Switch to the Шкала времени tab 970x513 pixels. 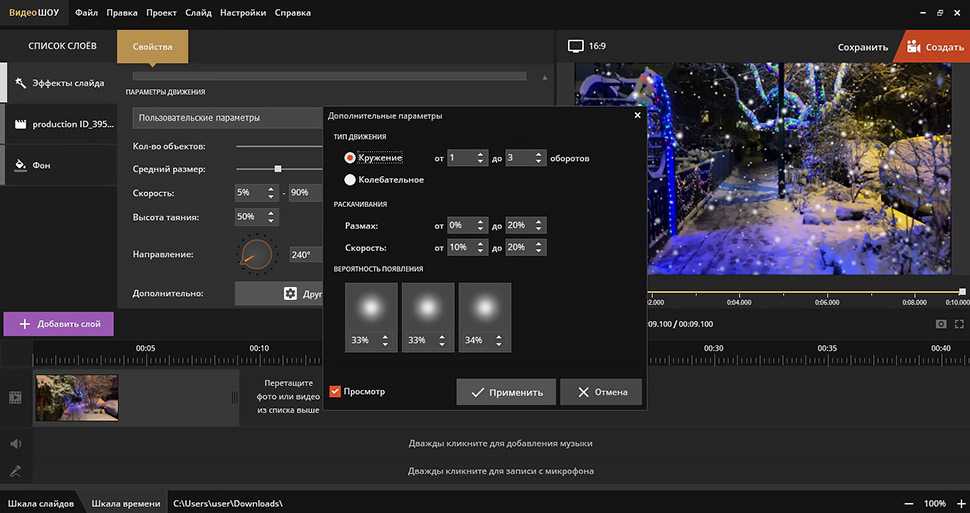[126, 503]
